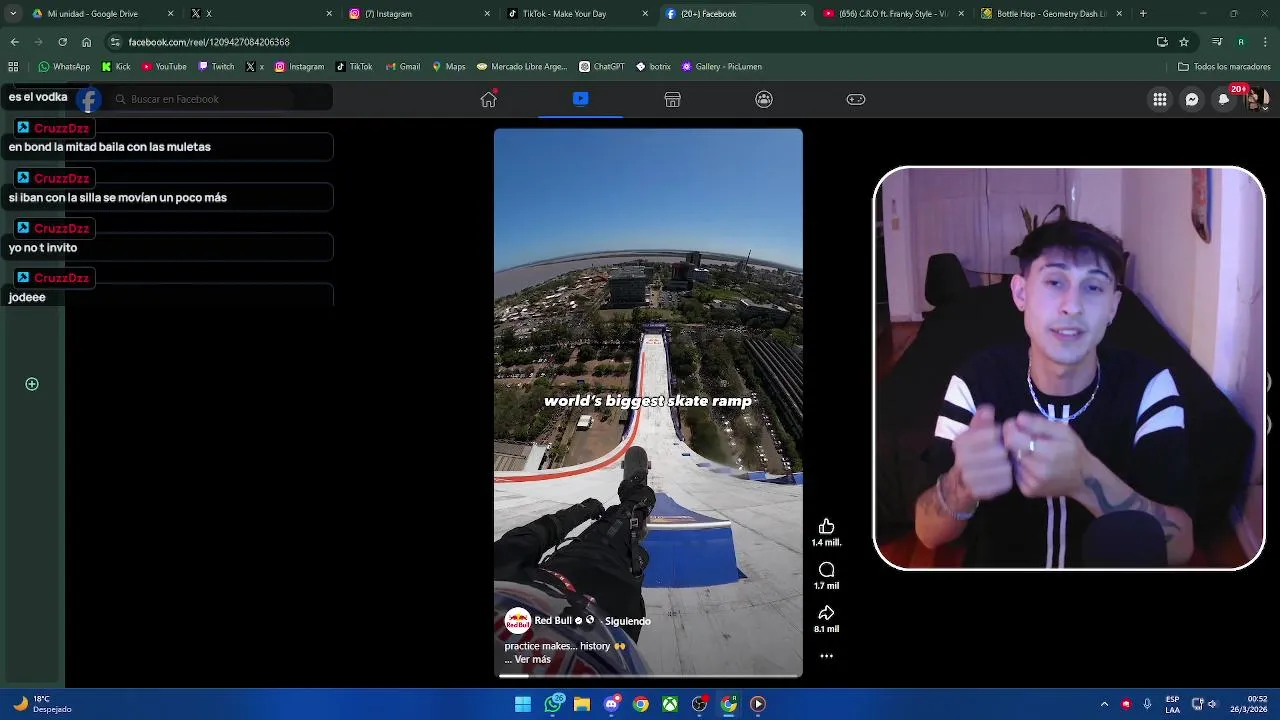Open a new browser tab
The height and width of the screenshot is (720, 1280).
click(x=1143, y=14)
